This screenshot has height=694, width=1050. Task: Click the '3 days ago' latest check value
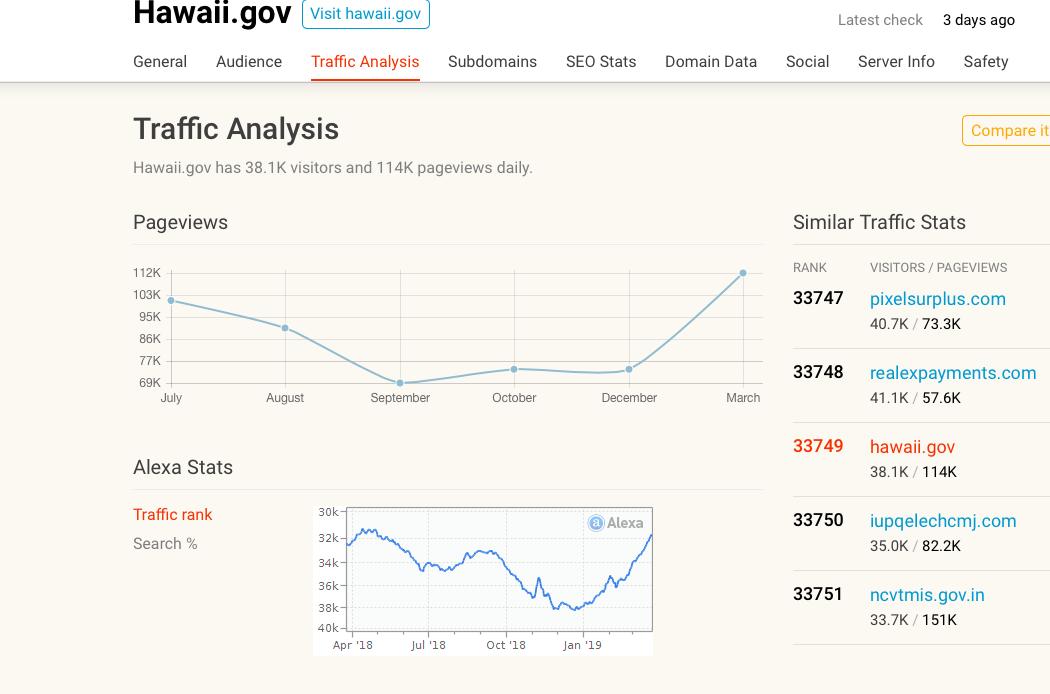pos(979,20)
